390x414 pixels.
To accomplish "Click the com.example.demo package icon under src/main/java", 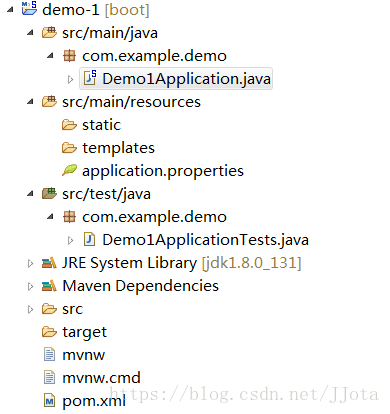I will click(69, 56).
